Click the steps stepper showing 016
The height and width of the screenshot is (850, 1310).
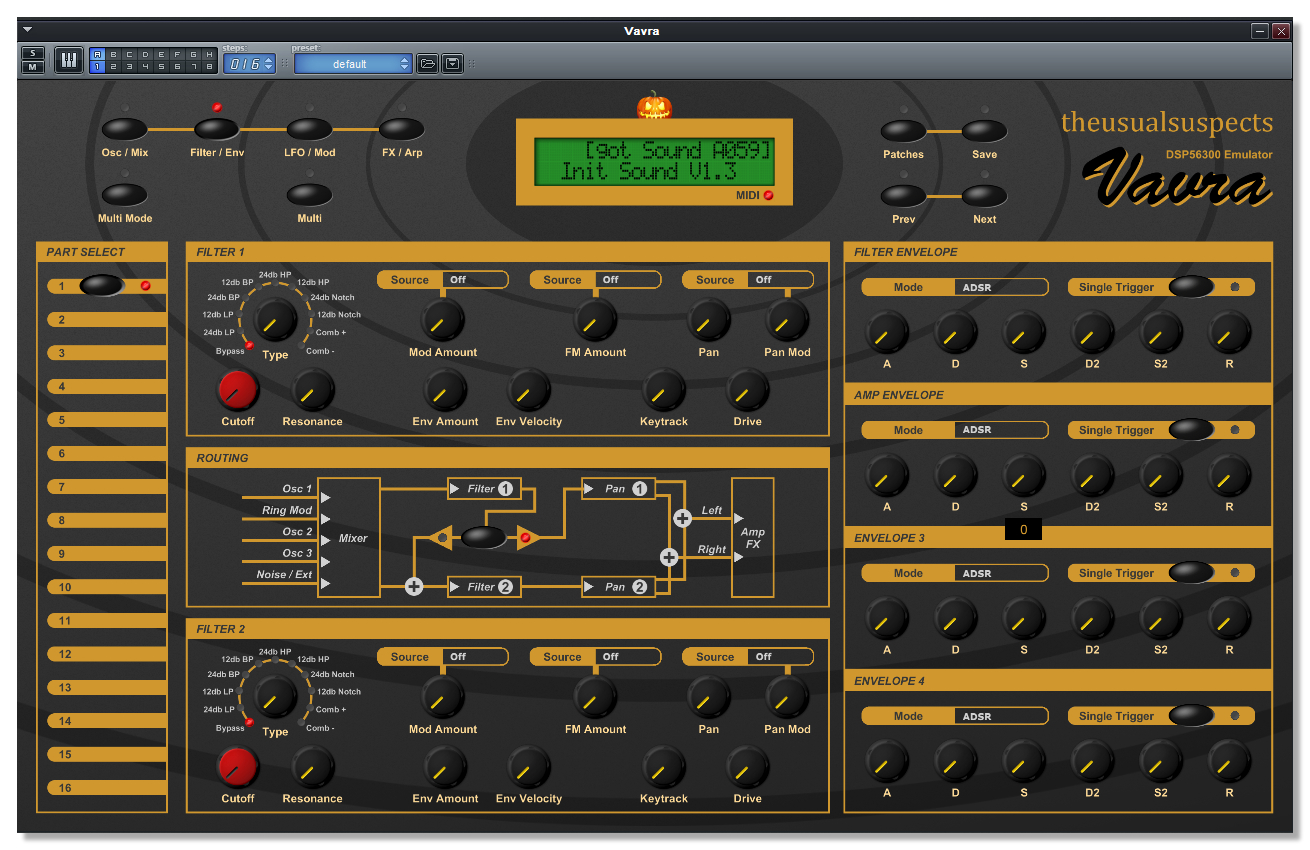pyautogui.click(x=249, y=64)
